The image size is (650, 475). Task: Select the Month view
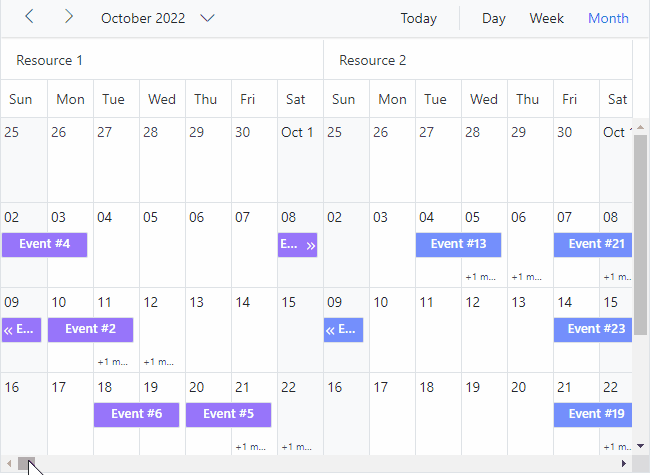click(608, 18)
